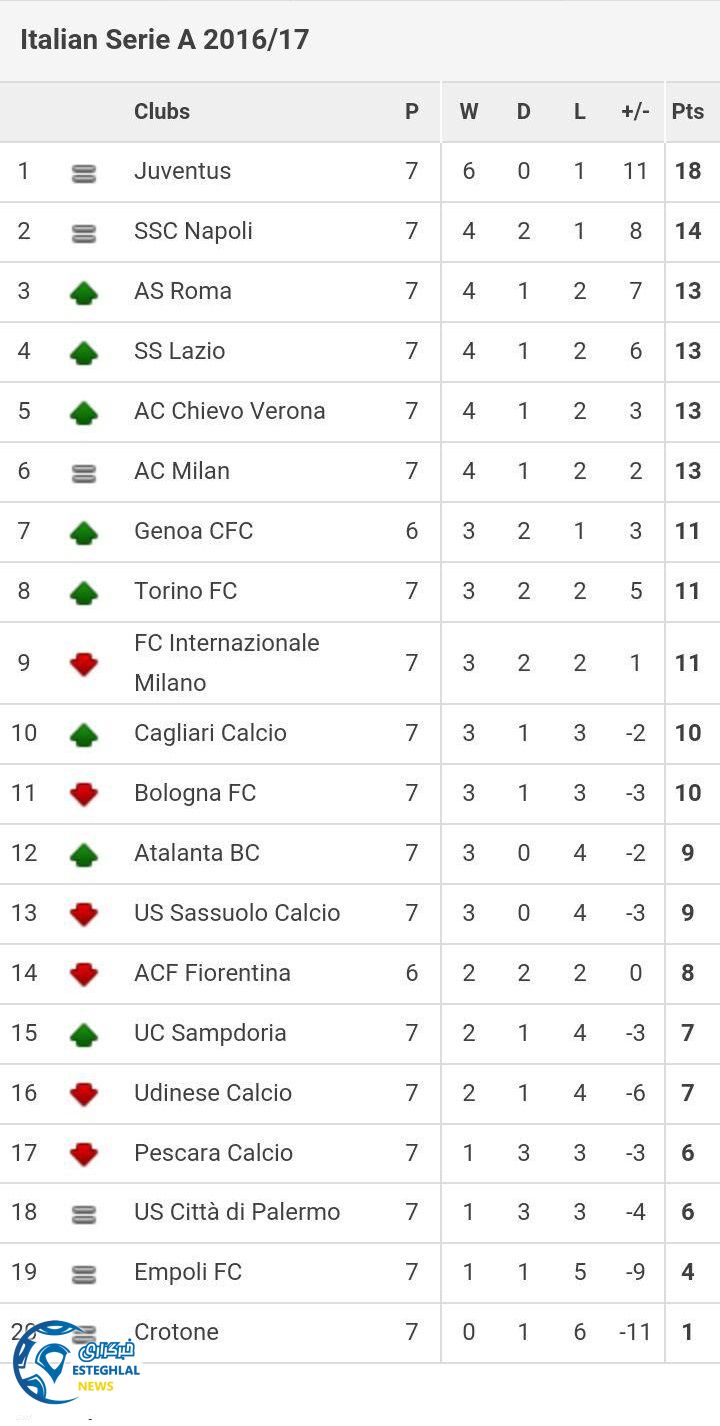Click the red down arrow beside Bologna FC

pyautogui.click(x=84, y=794)
